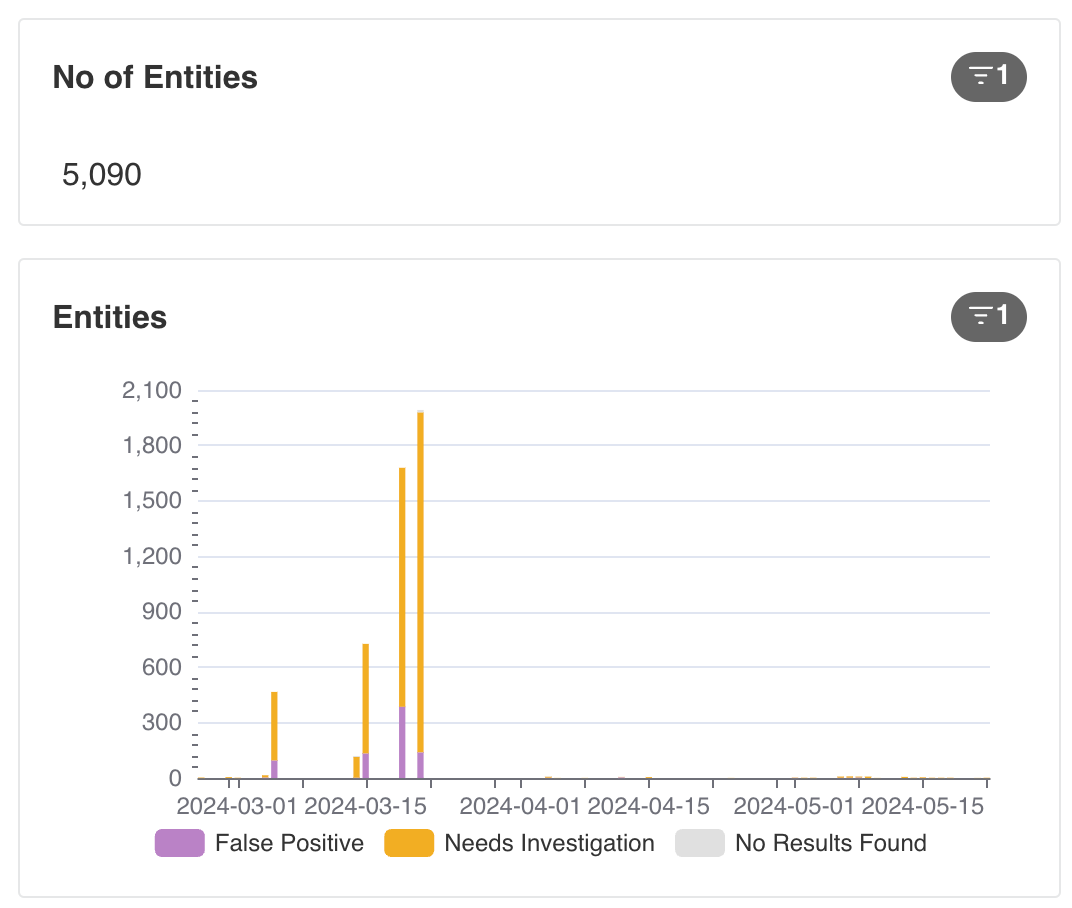1072x908 pixels.
Task: Click the No of Entities heading
Action: click(x=155, y=77)
